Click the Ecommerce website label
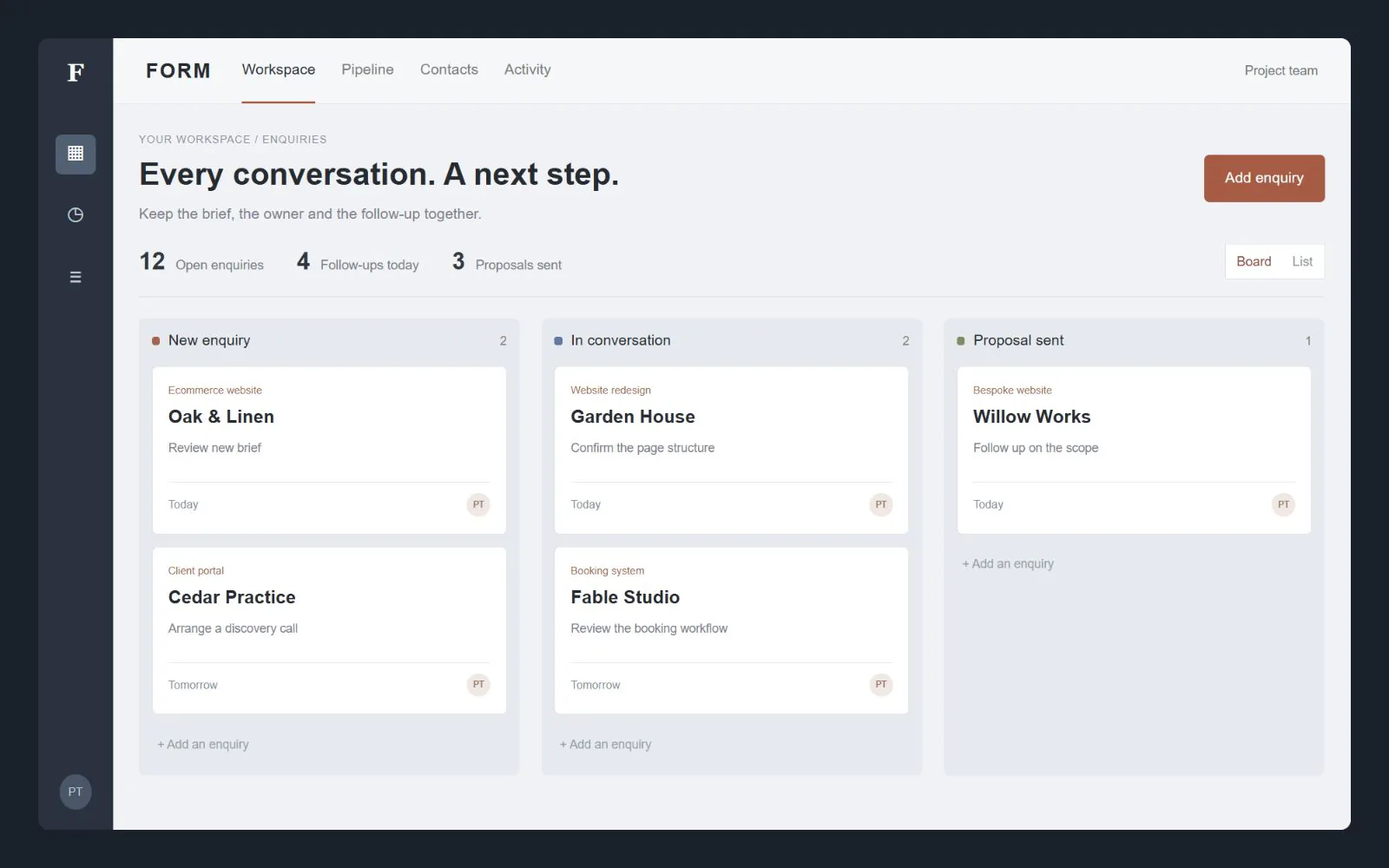Screen dimensions: 1389x868 [214, 391]
